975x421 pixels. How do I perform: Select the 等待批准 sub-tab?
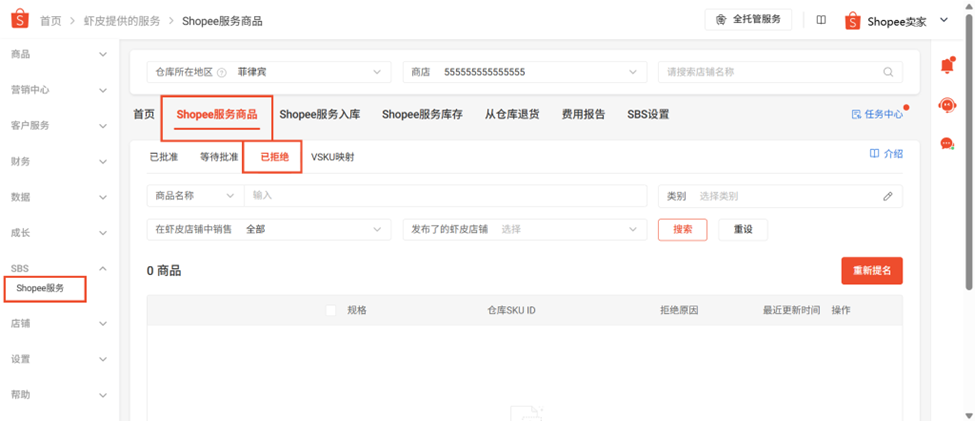(x=219, y=157)
